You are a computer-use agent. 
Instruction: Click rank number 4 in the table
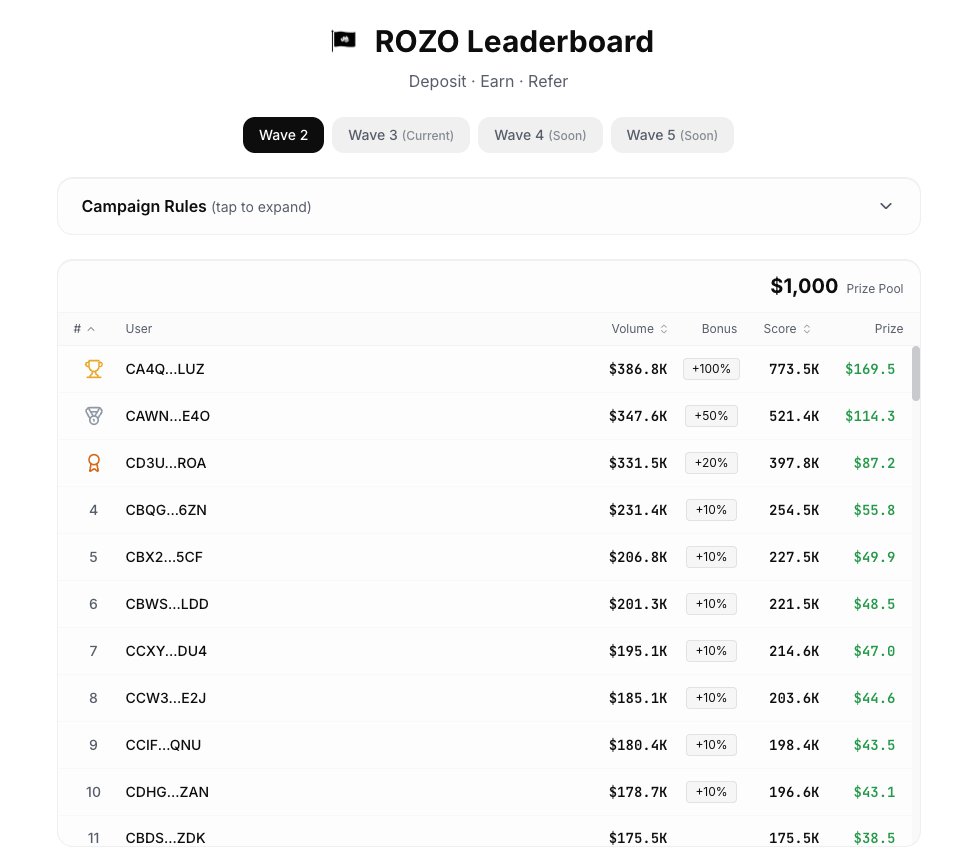93,510
